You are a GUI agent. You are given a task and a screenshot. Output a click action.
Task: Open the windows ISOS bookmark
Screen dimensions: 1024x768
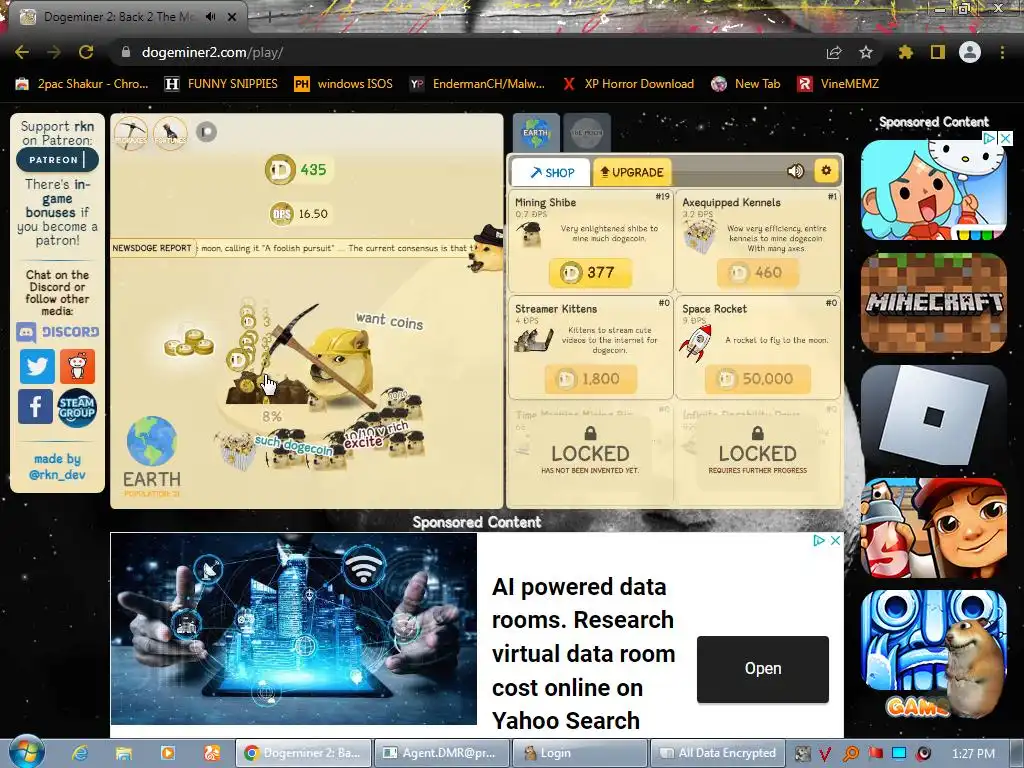click(344, 84)
